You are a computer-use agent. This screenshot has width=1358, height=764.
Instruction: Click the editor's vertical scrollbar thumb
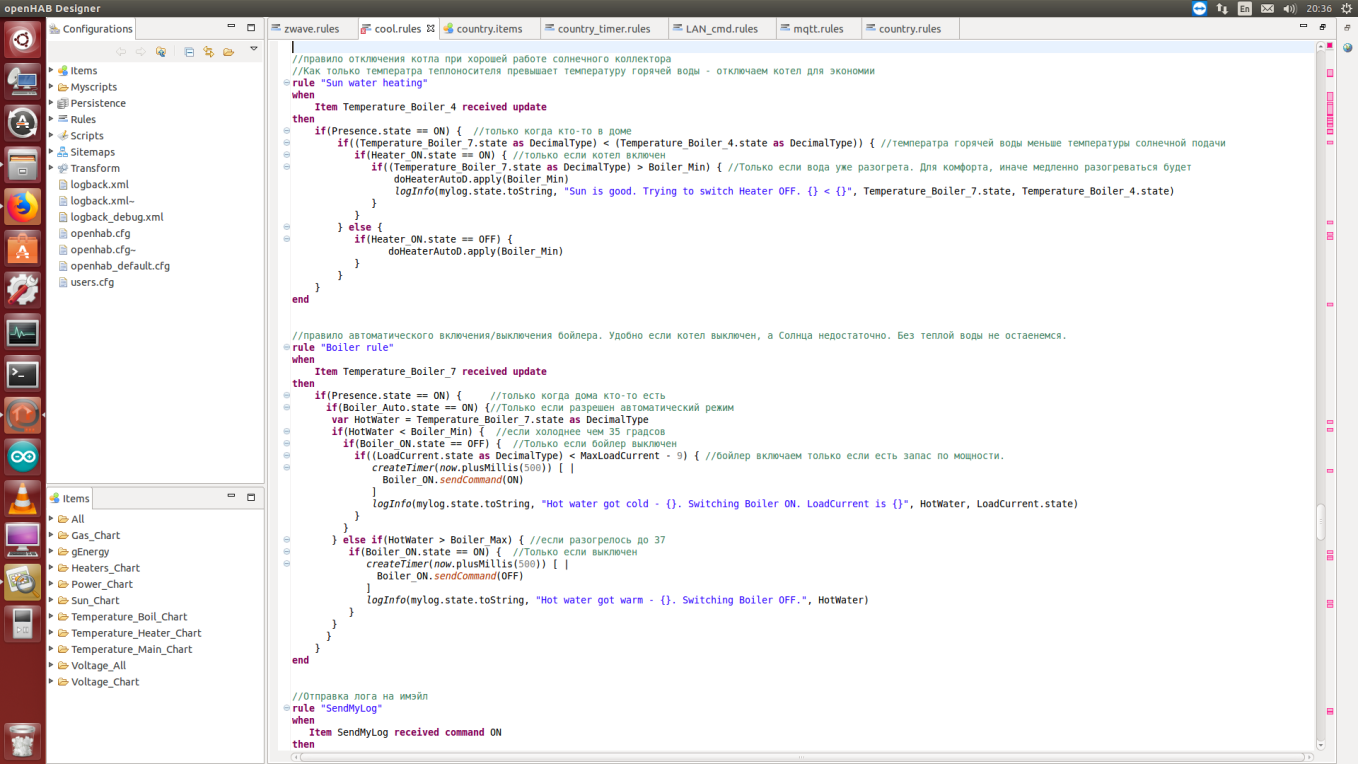[1320, 520]
